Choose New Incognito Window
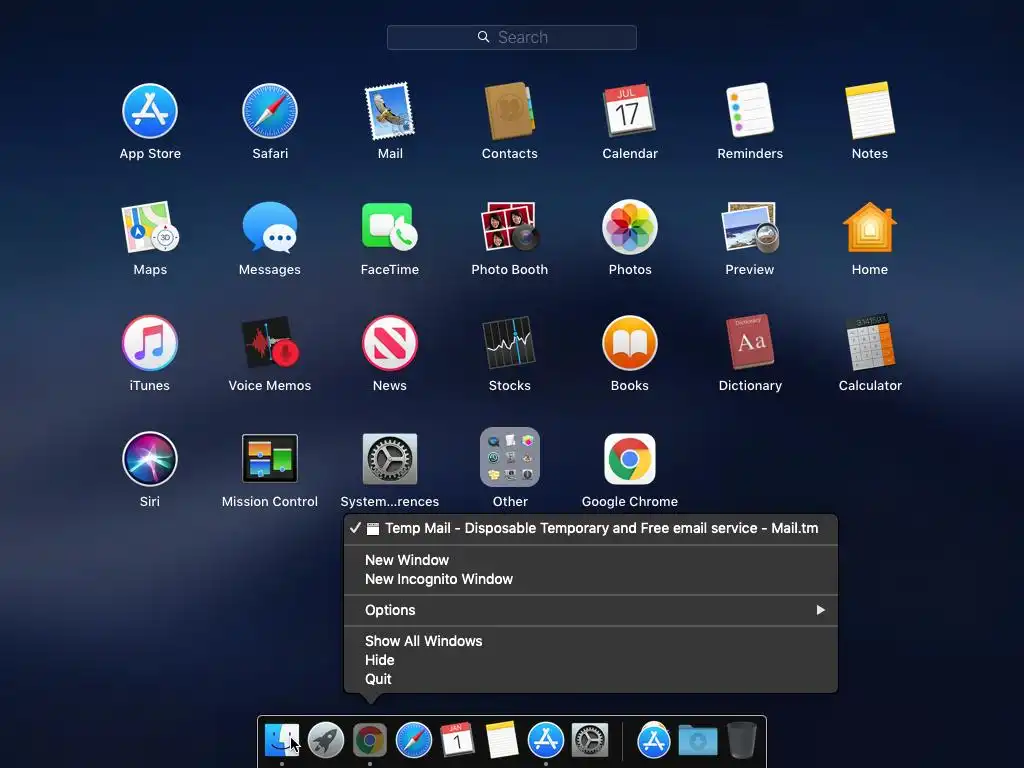Viewport: 1024px width, 768px height. click(x=590, y=579)
